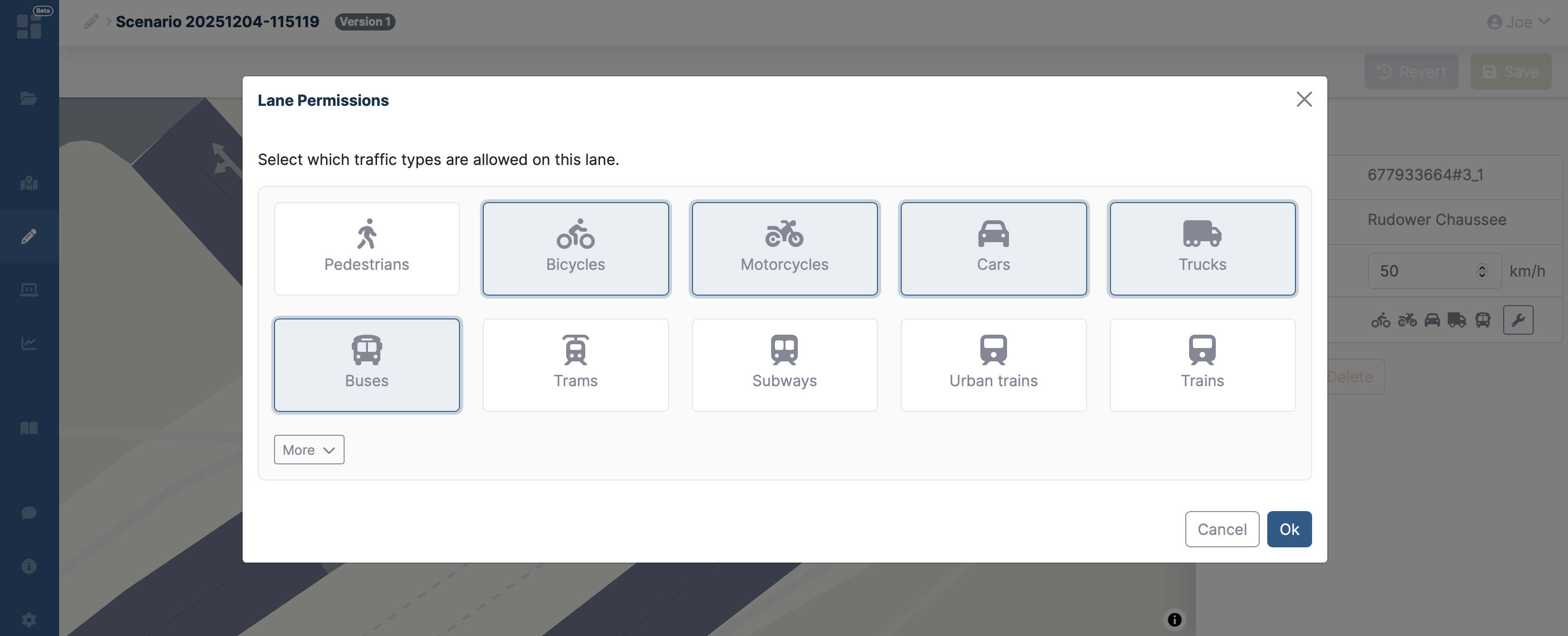Image resolution: width=1568 pixels, height=636 pixels.
Task: Click the wrench icon for lane permissions
Action: (x=1517, y=320)
